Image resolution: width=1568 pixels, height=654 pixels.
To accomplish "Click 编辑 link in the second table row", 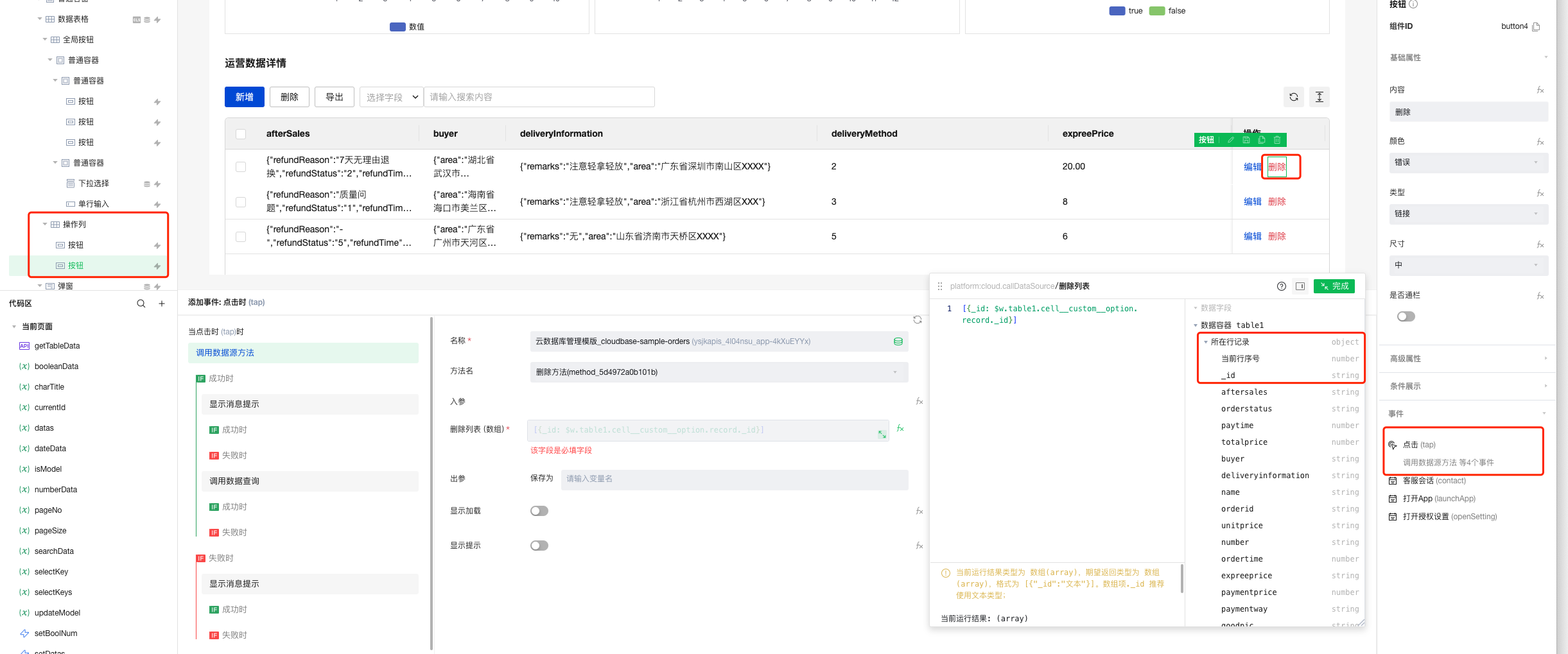I will click(1253, 202).
